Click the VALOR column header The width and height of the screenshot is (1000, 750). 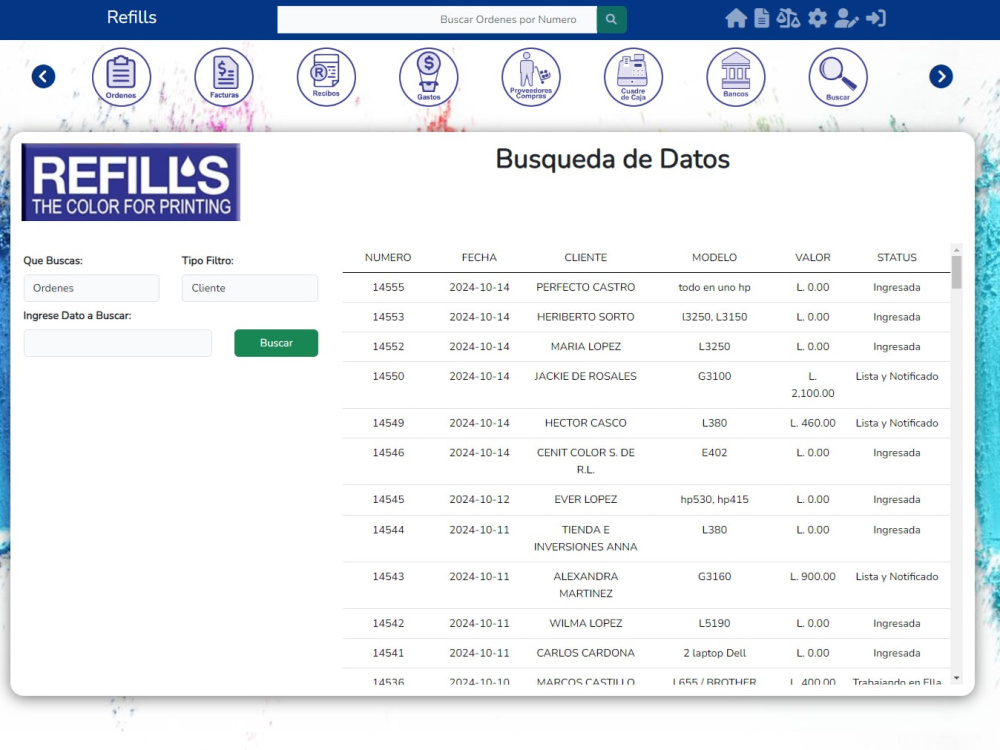(x=812, y=258)
